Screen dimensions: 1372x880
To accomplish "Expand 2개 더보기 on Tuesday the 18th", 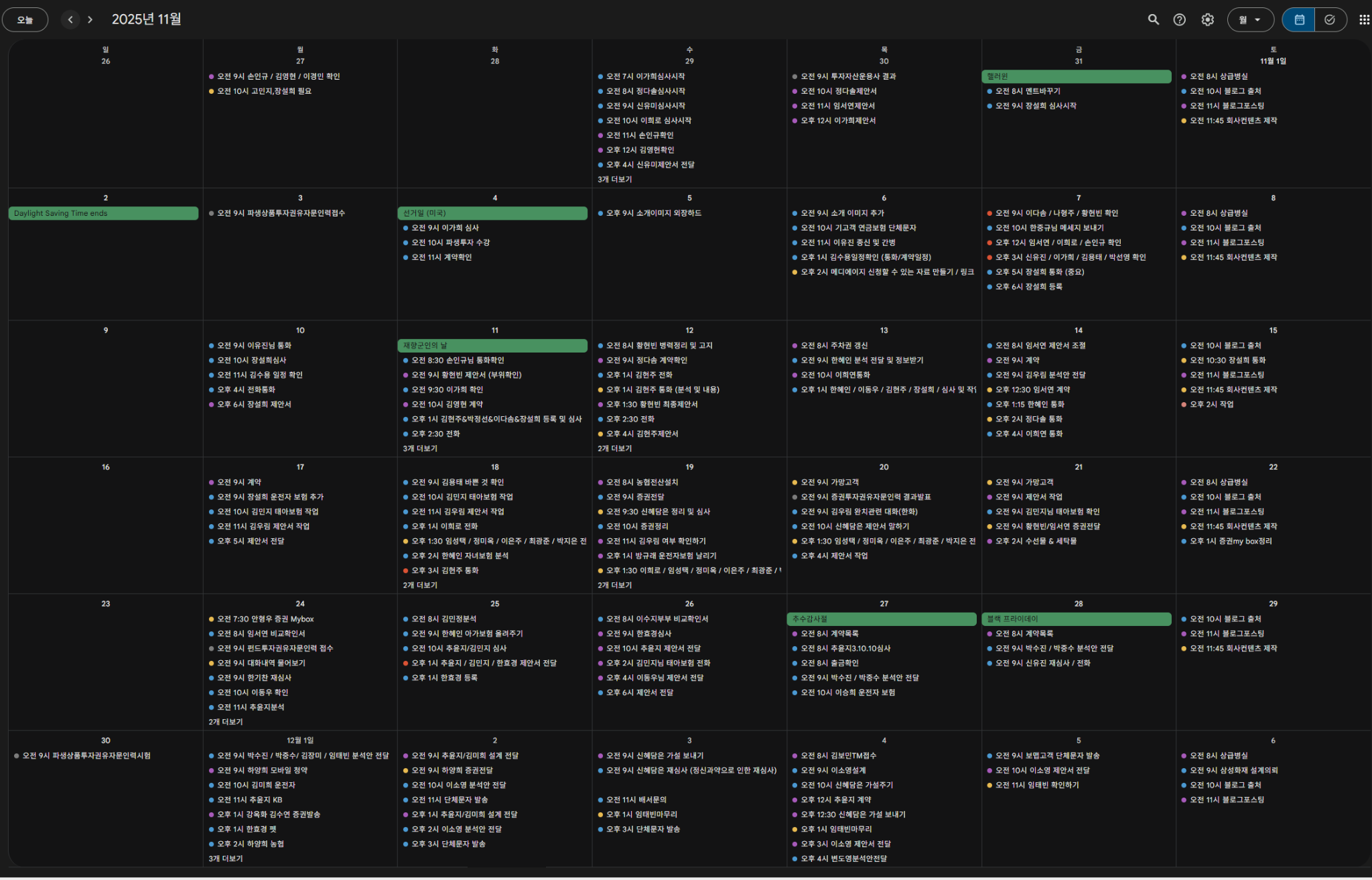I will 420,585.
